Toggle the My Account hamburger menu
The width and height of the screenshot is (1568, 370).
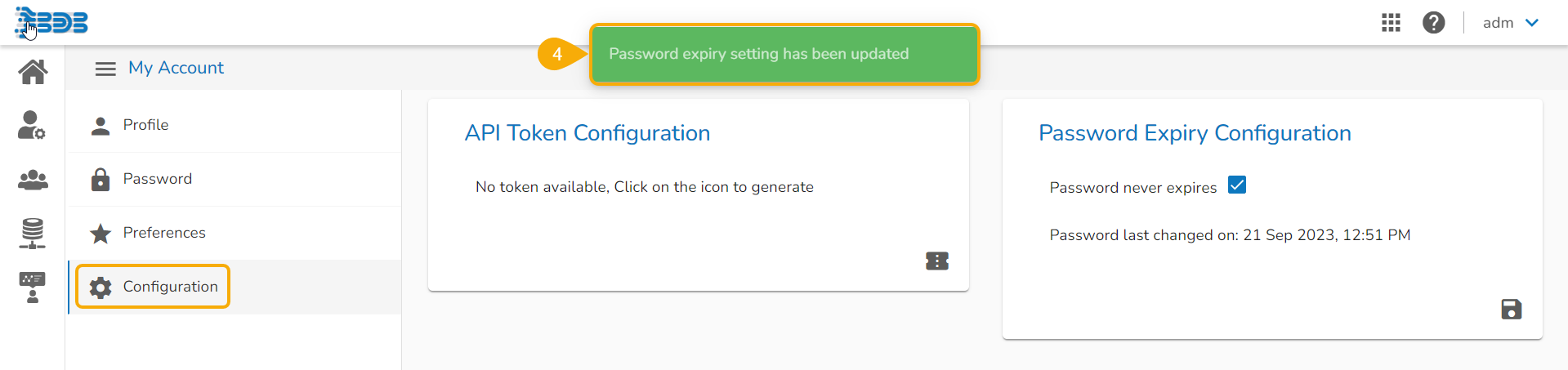[x=105, y=69]
